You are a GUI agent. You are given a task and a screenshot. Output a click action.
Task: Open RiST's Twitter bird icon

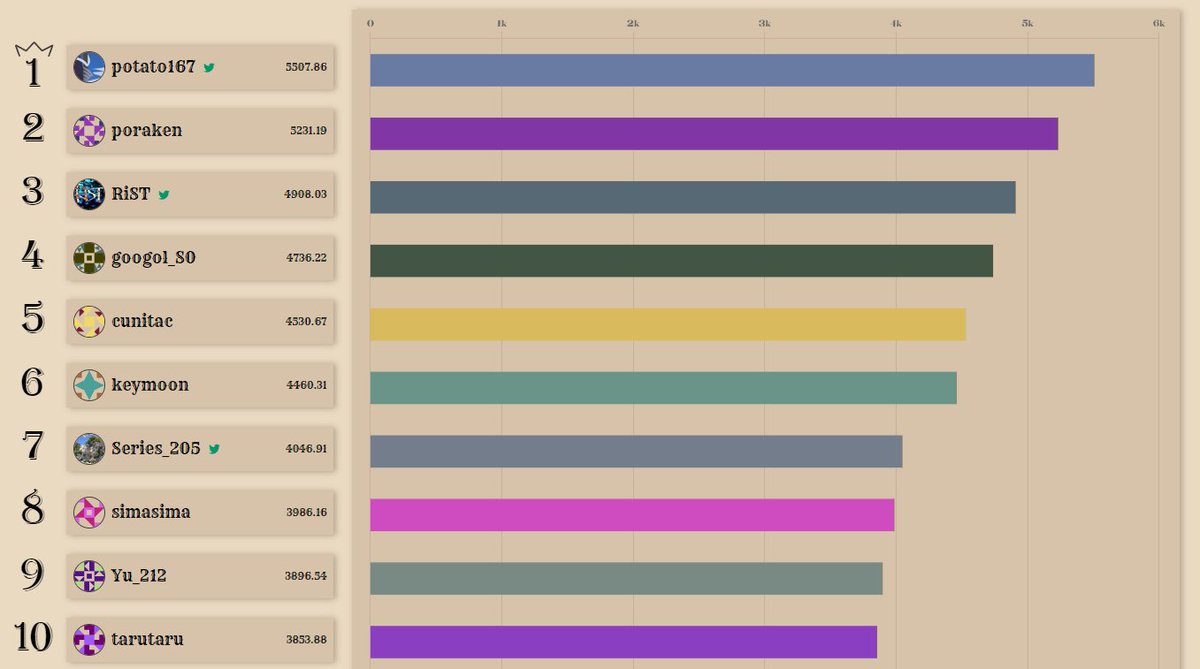tap(164, 195)
